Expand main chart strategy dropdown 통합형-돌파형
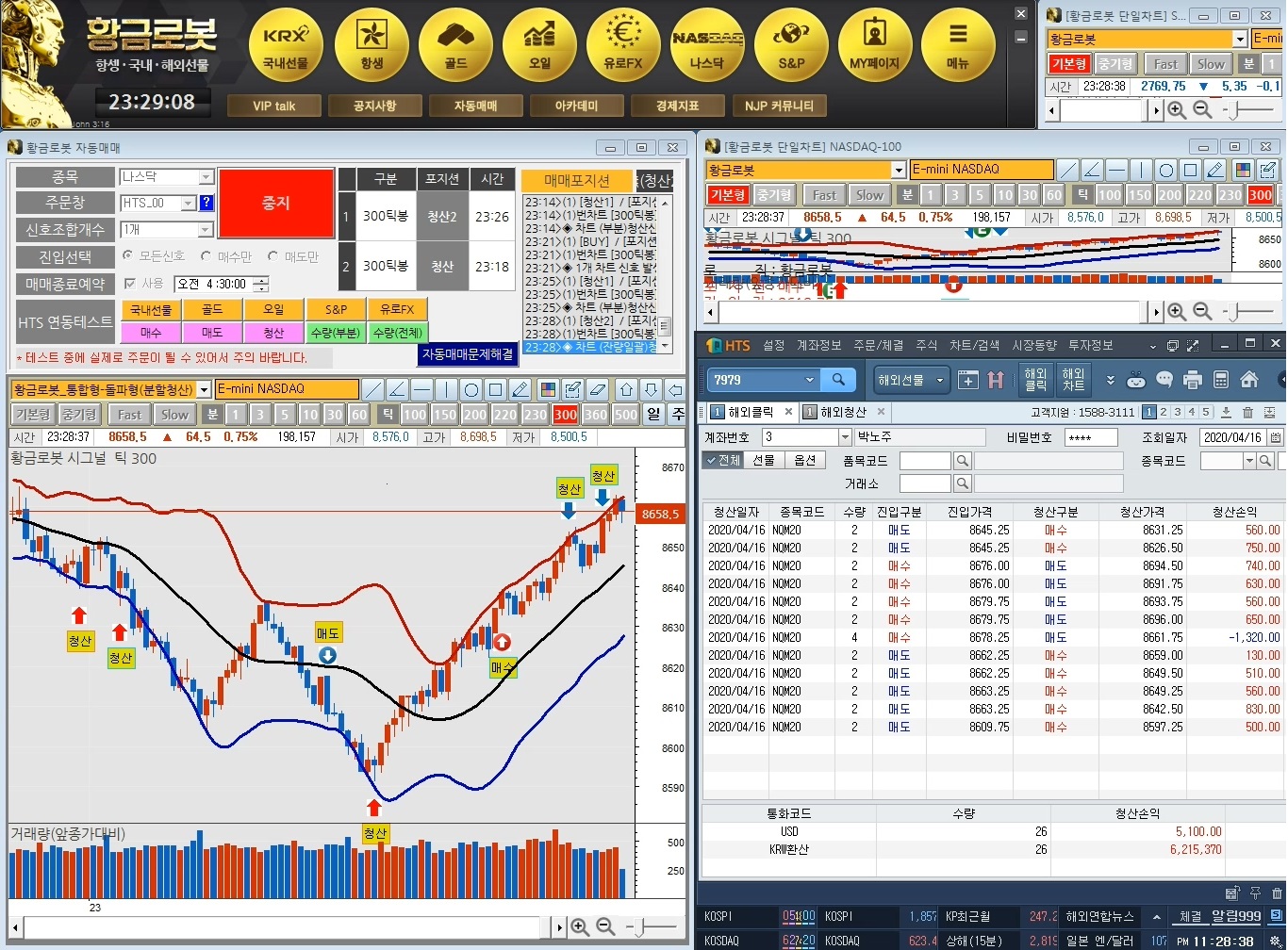The image size is (1288, 950). point(204,389)
